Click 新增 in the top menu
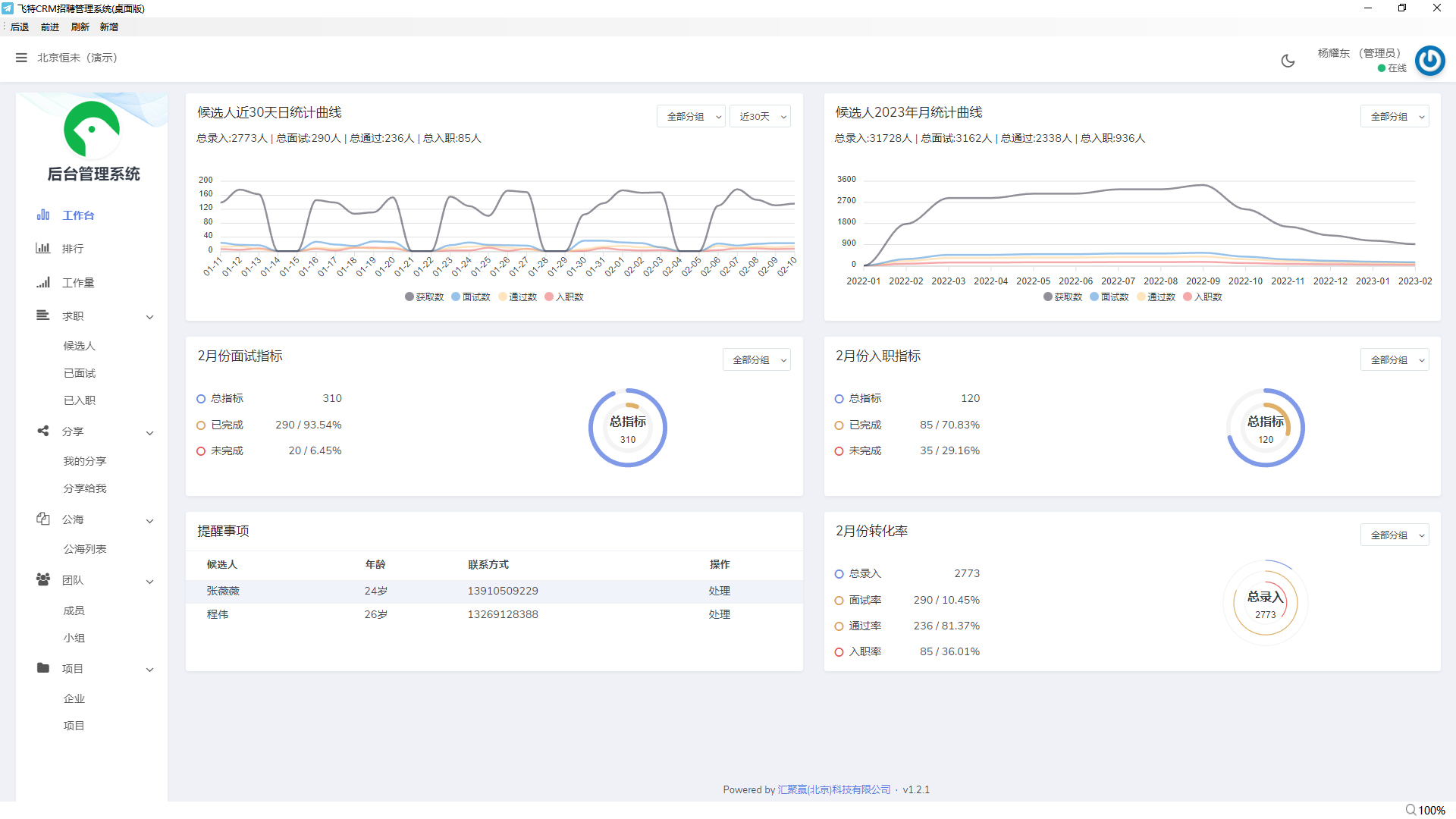The height and width of the screenshot is (819, 1456). tap(109, 27)
